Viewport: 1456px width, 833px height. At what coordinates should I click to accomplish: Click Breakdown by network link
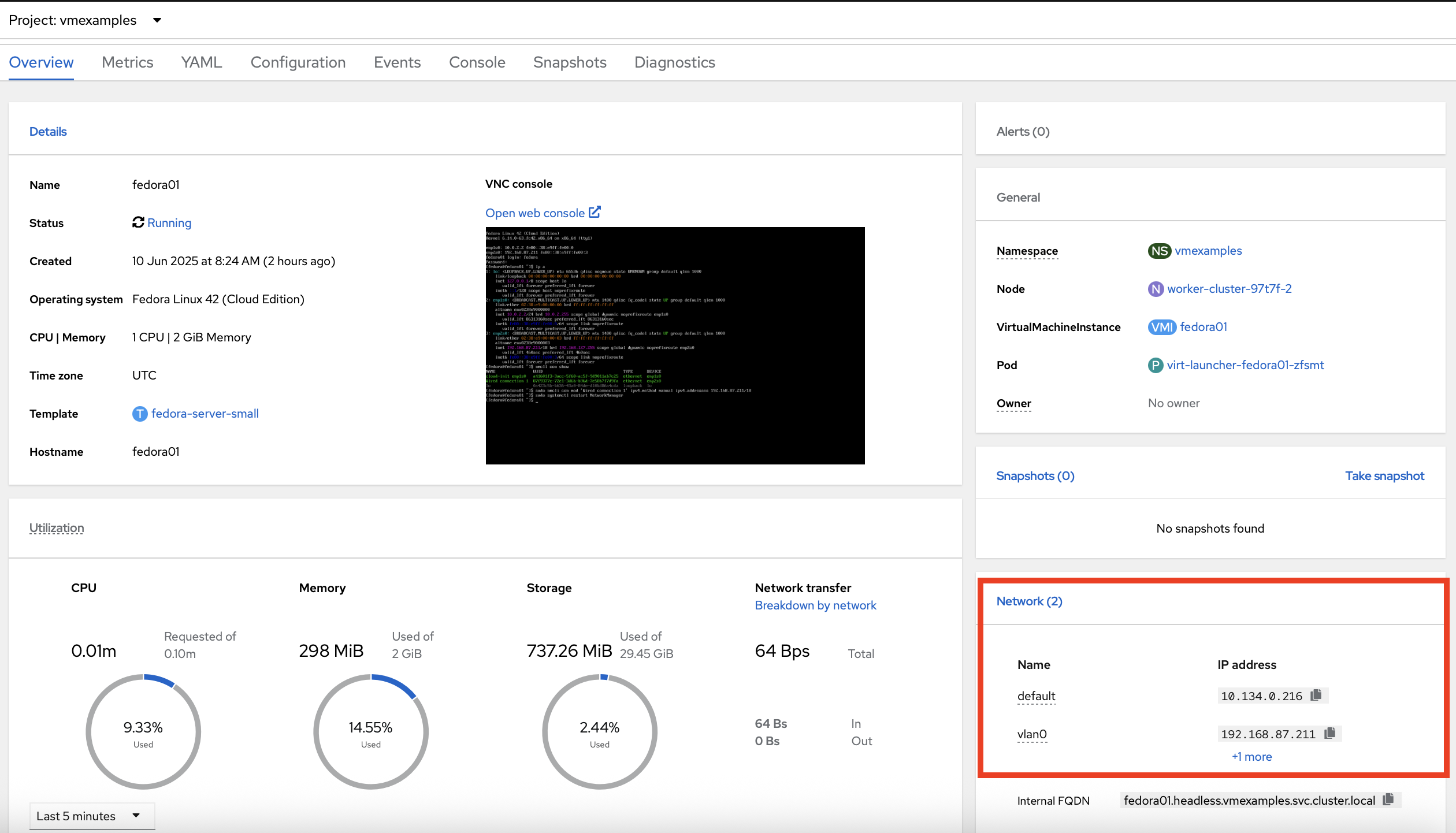click(815, 605)
